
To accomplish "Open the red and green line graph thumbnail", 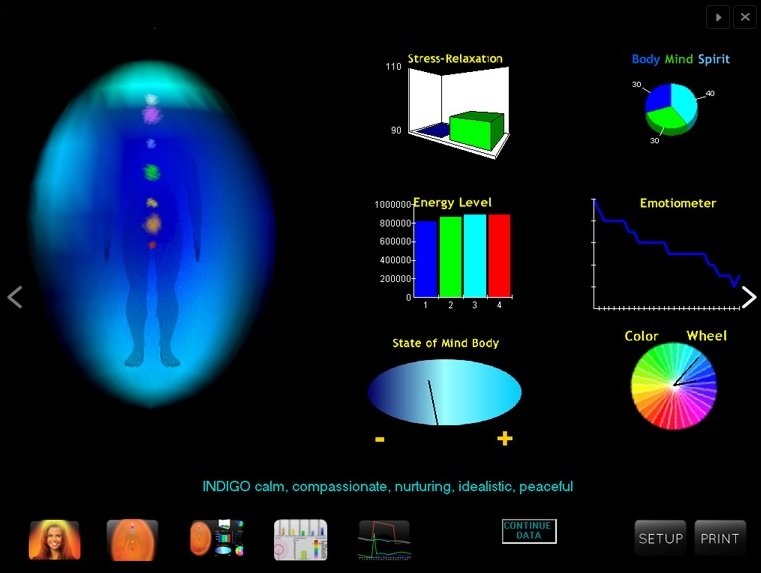I will click(x=384, y=540).
